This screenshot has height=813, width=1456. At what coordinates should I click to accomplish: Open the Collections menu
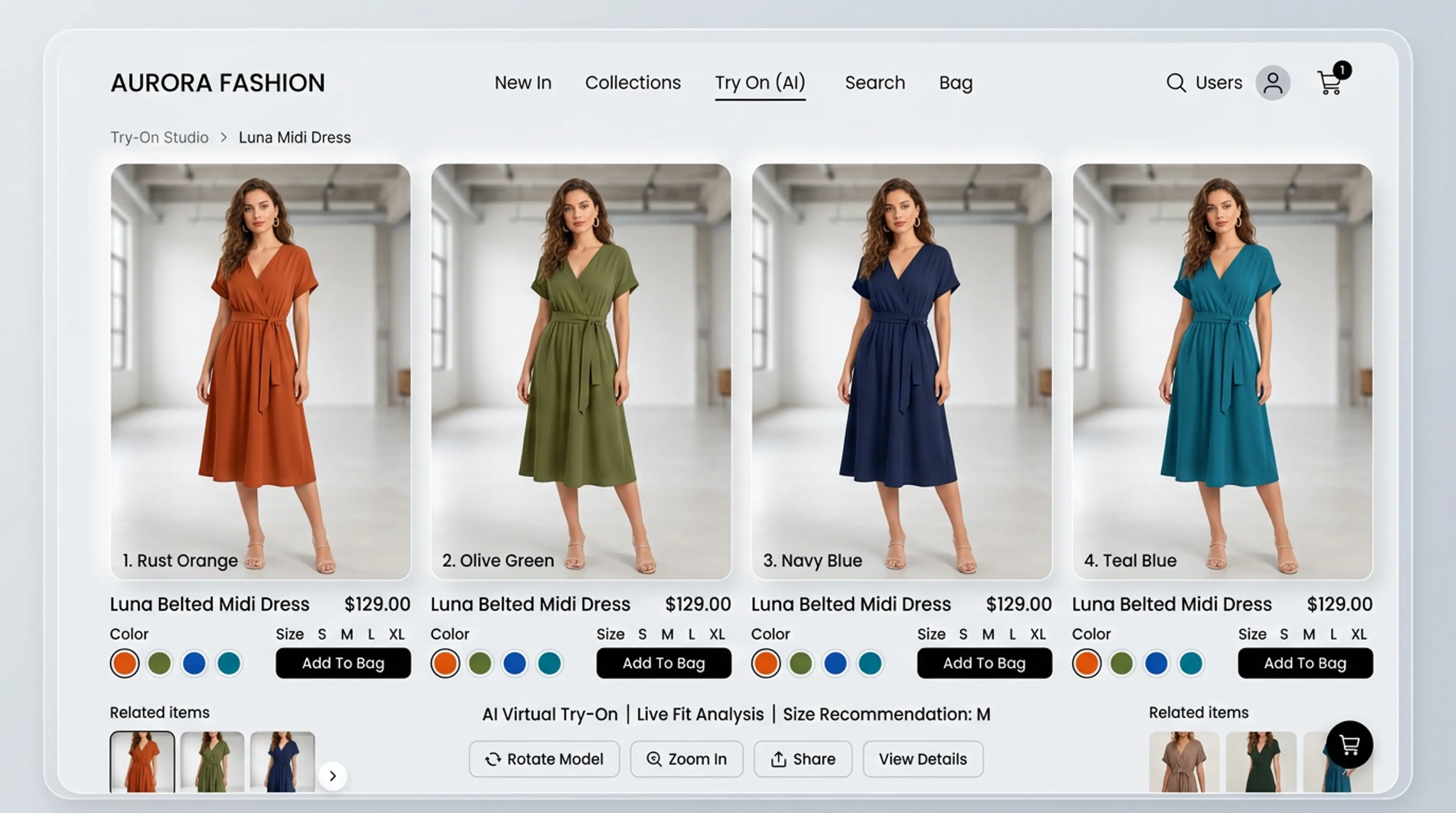coord(632,83)
